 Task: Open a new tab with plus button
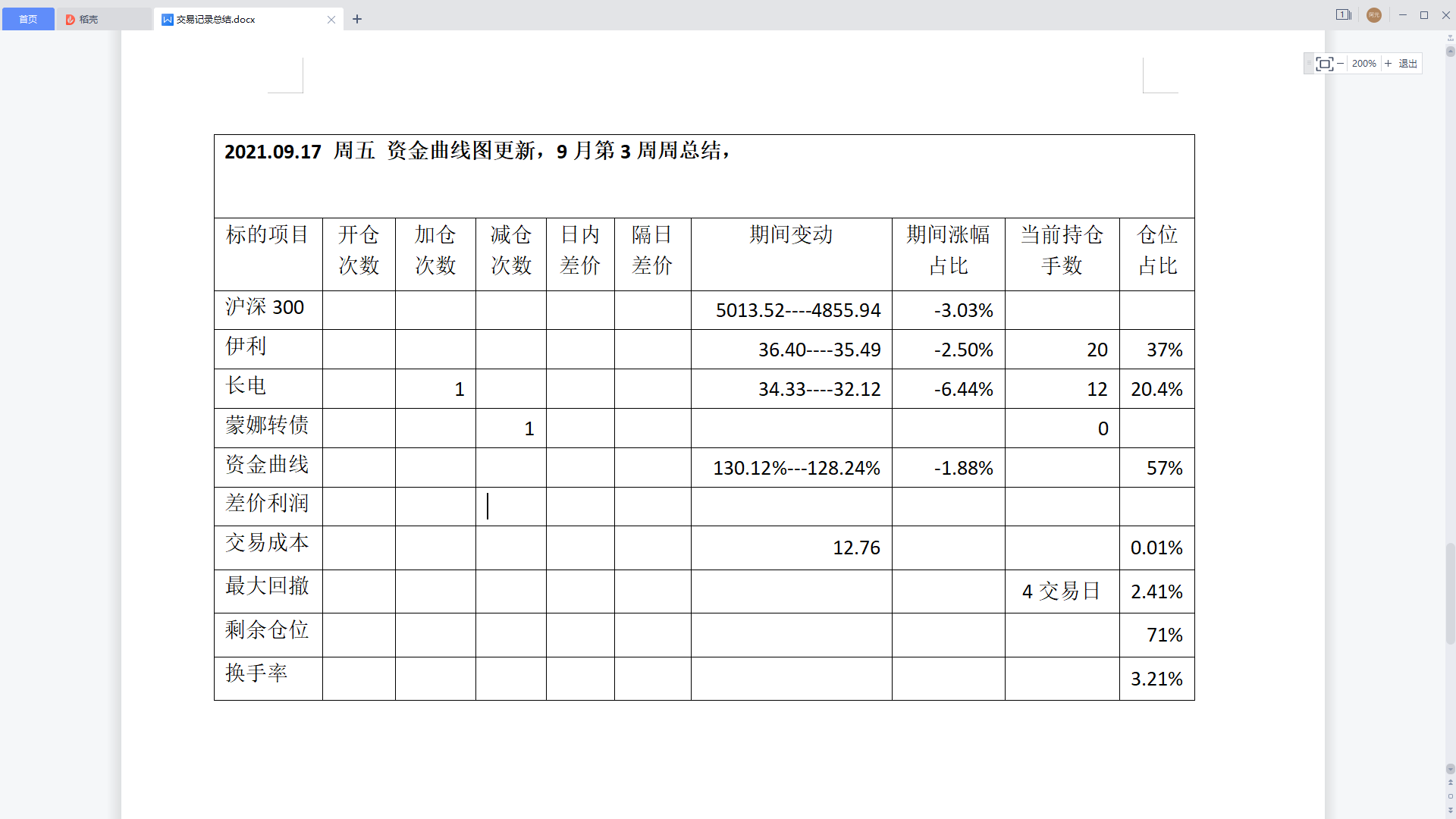(357, 19)
